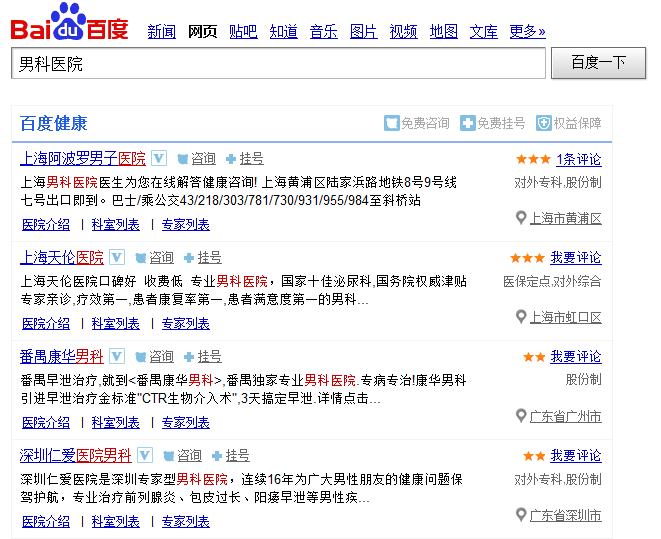Select the 网页 tab
The height and width of the screenshot is (539, 661).
202,32
